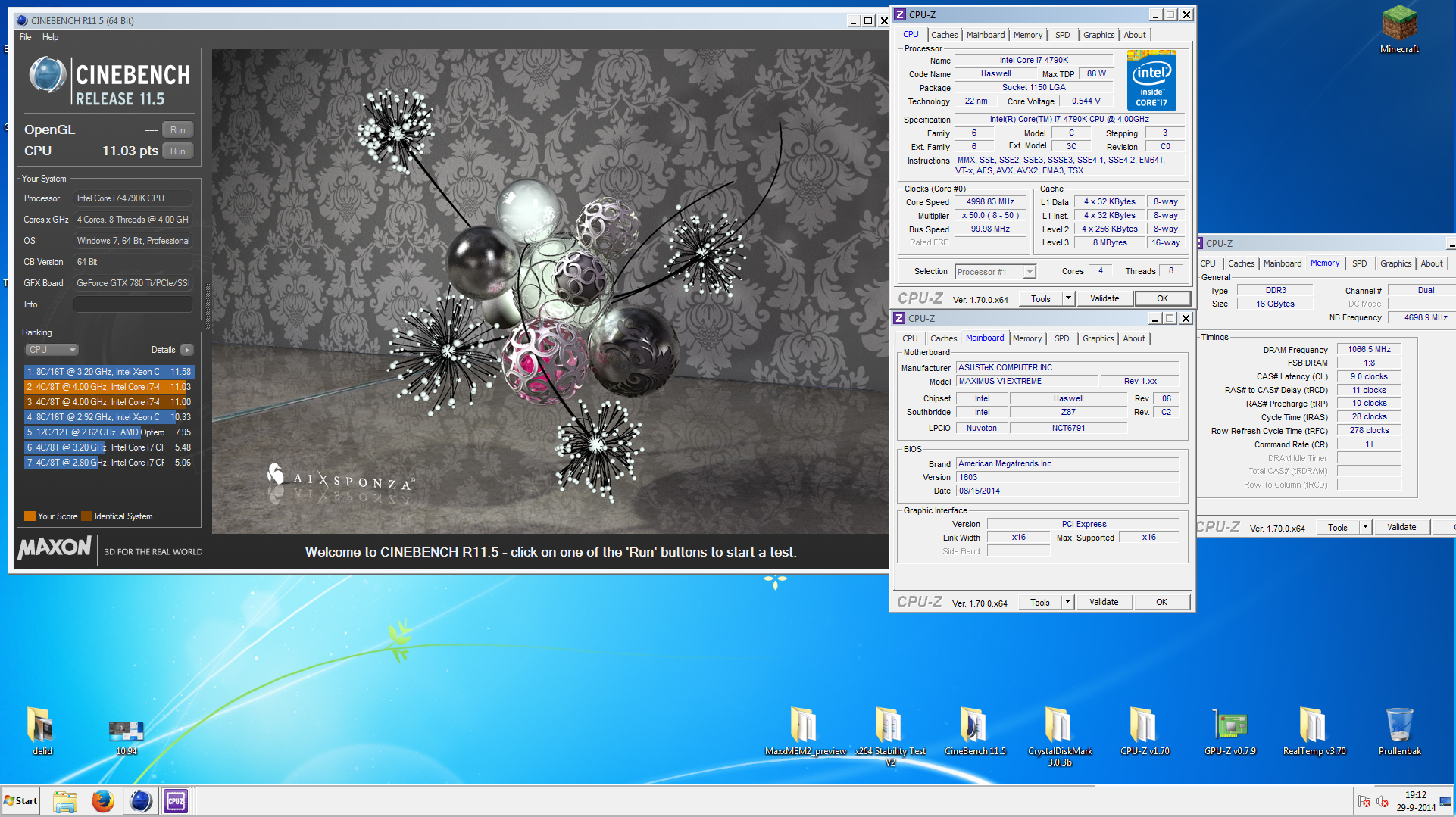This screenshot has width=1456, height=817.
Task: Open the MaxxMEM2_preview folder
Action: (805, 731)
